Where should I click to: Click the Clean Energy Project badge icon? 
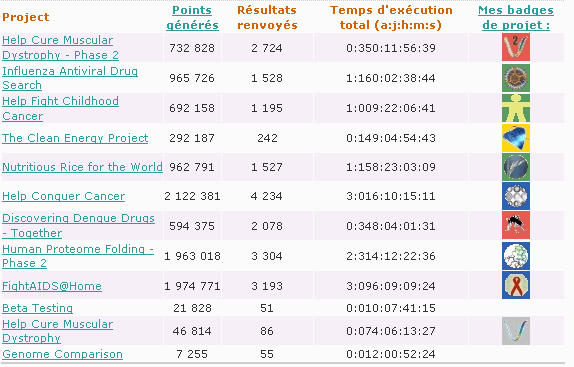(x=515, y=138)
